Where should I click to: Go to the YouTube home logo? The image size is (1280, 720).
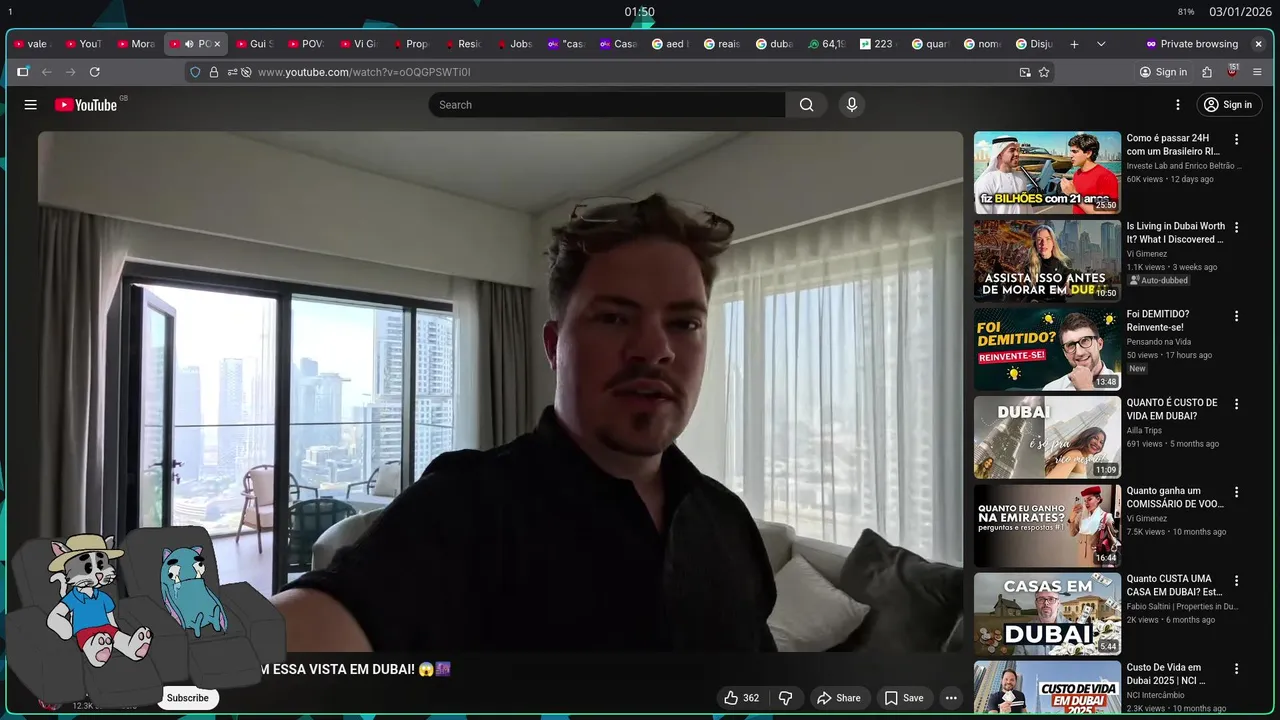[x=86, y=105]
